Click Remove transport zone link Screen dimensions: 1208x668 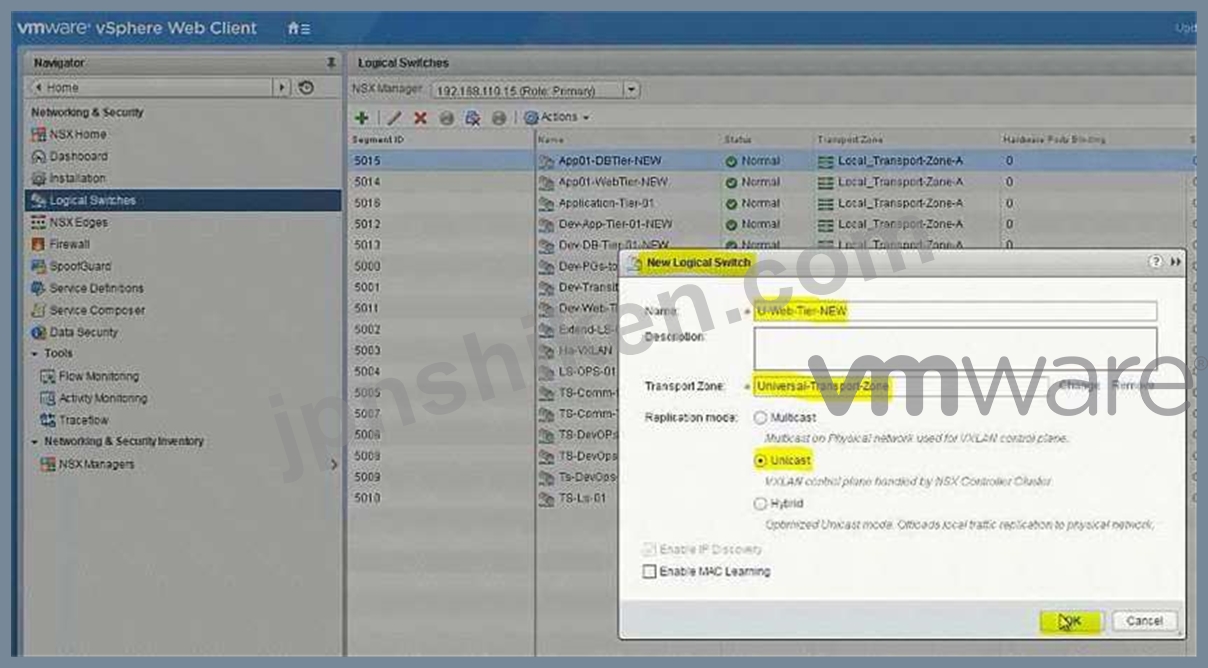pos(1131,386)
